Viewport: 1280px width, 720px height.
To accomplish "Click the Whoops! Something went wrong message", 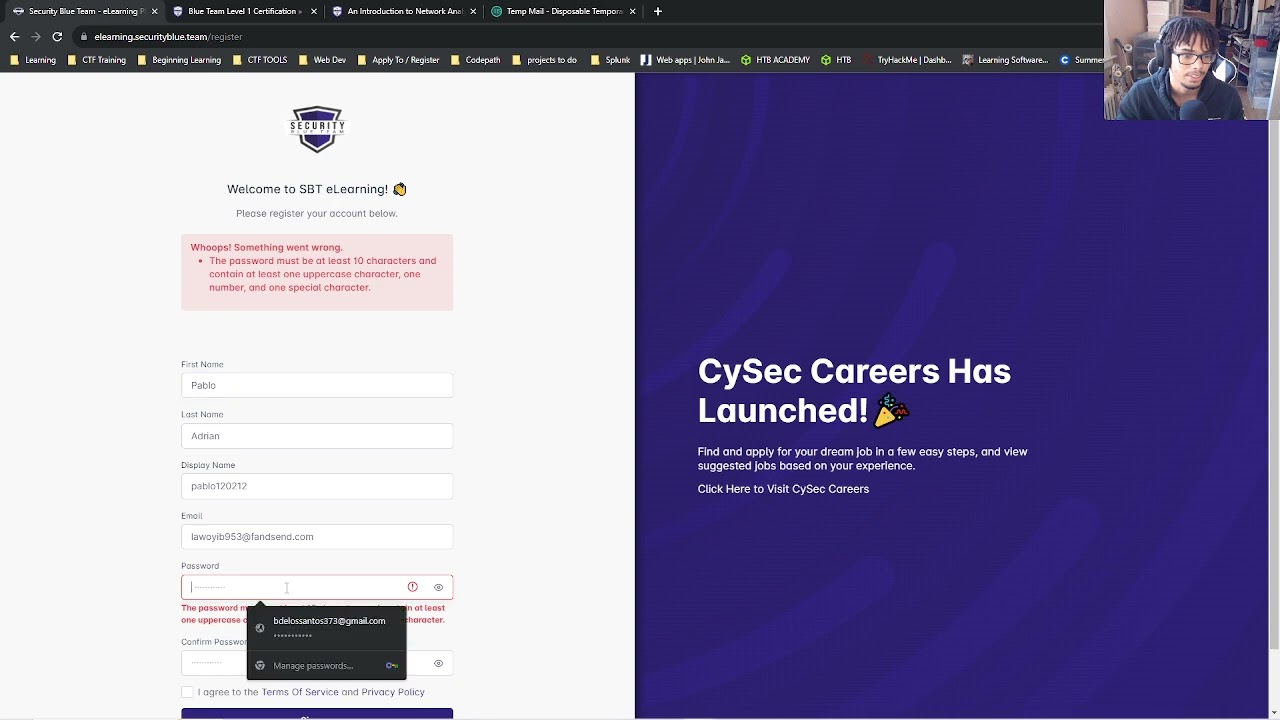I will pos(267,247).
